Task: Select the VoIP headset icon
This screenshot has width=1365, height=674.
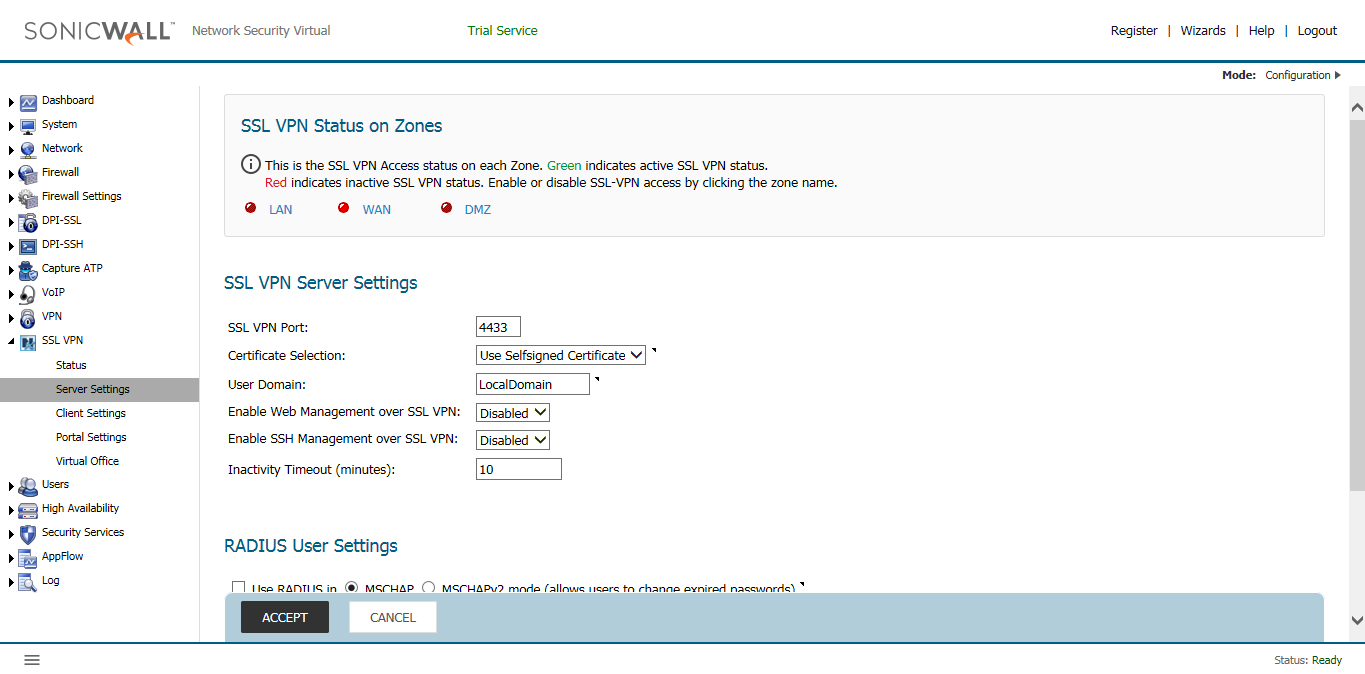Action: (x=27, y=292)
